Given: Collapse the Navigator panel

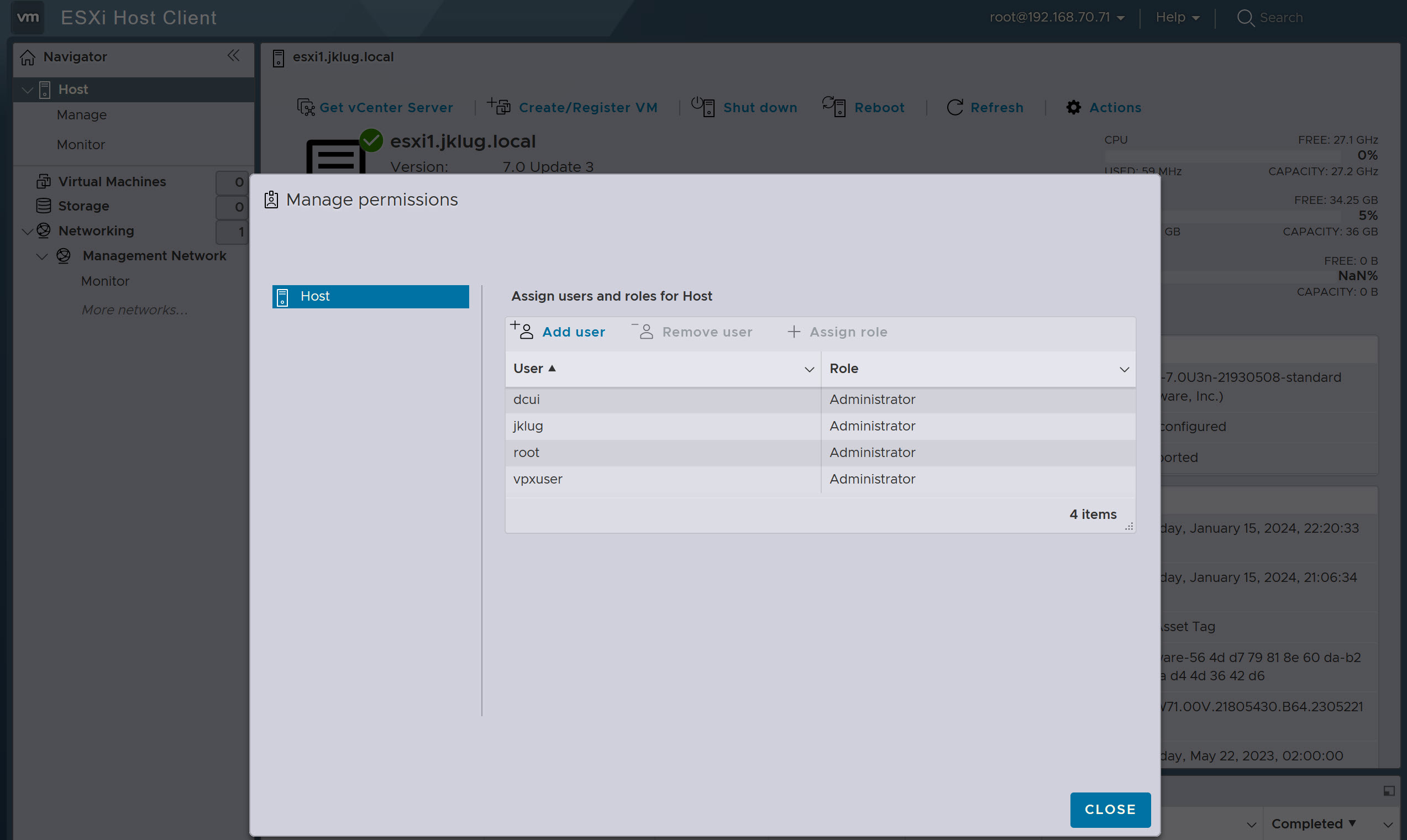Looking at the screenshot, I should pyautogui.click(x=233, y=56).
